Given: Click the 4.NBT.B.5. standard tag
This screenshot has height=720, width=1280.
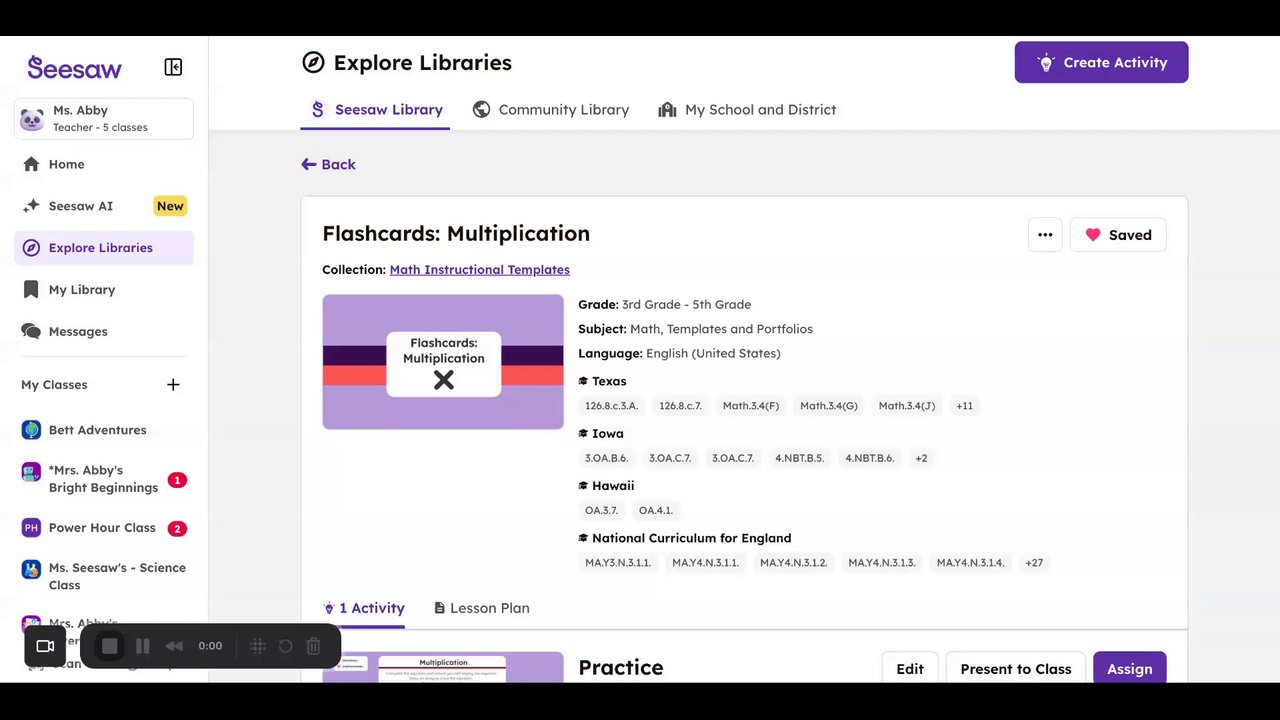Looking at the screenshot, I should [799, 458].
